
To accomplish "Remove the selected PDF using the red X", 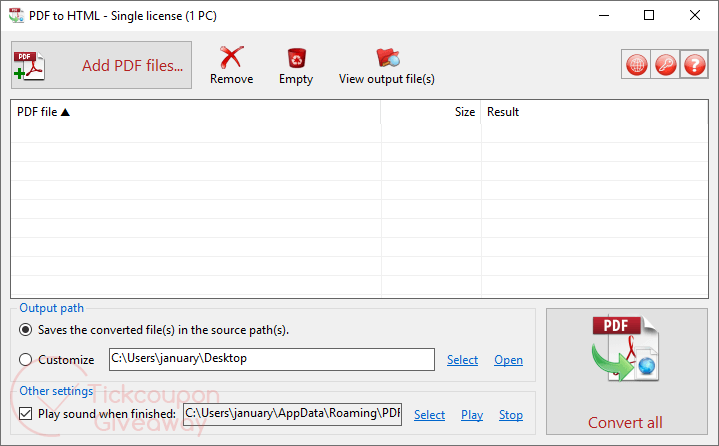I will (x=232, y=65).
